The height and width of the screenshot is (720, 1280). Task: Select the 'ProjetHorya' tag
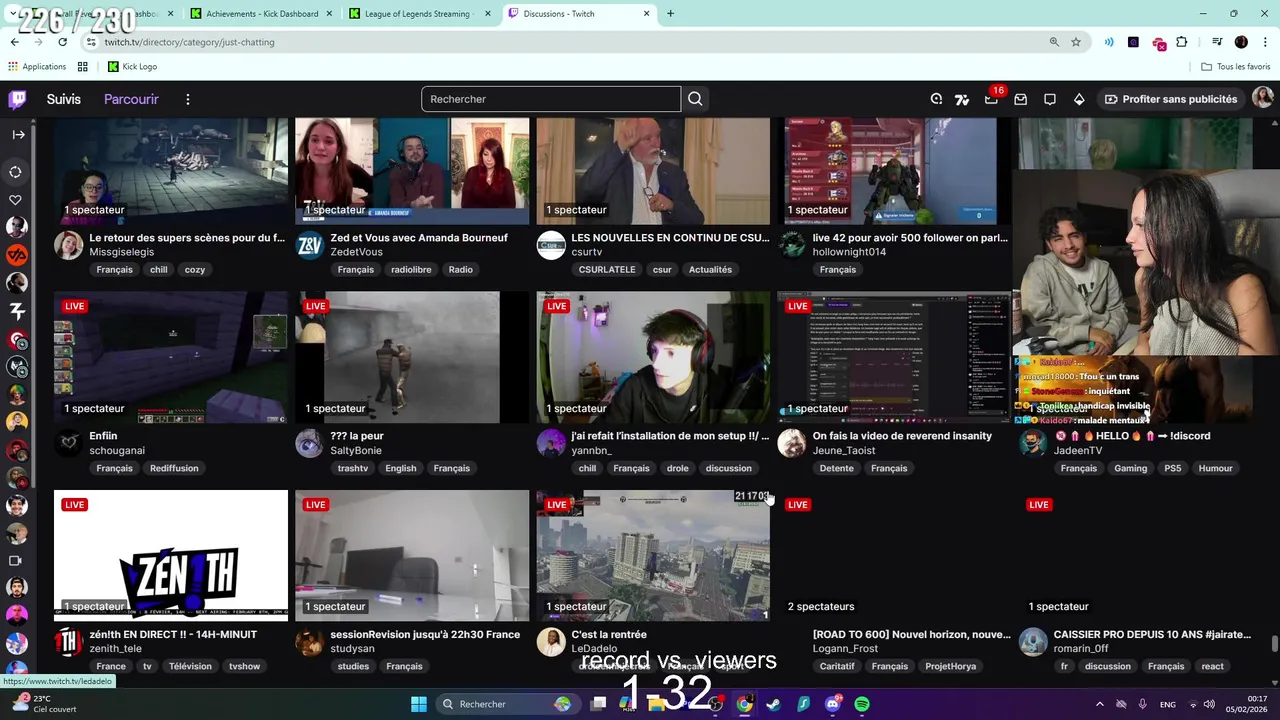(x=951, y=666)
